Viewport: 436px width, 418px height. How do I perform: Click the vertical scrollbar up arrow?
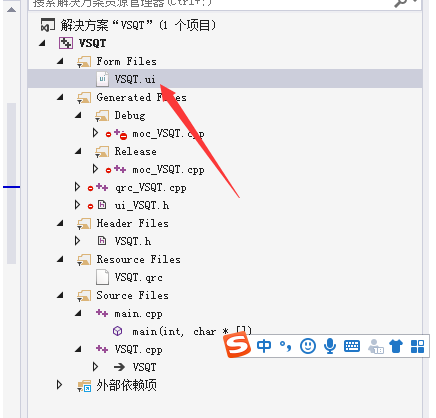(x=12, y=10)
